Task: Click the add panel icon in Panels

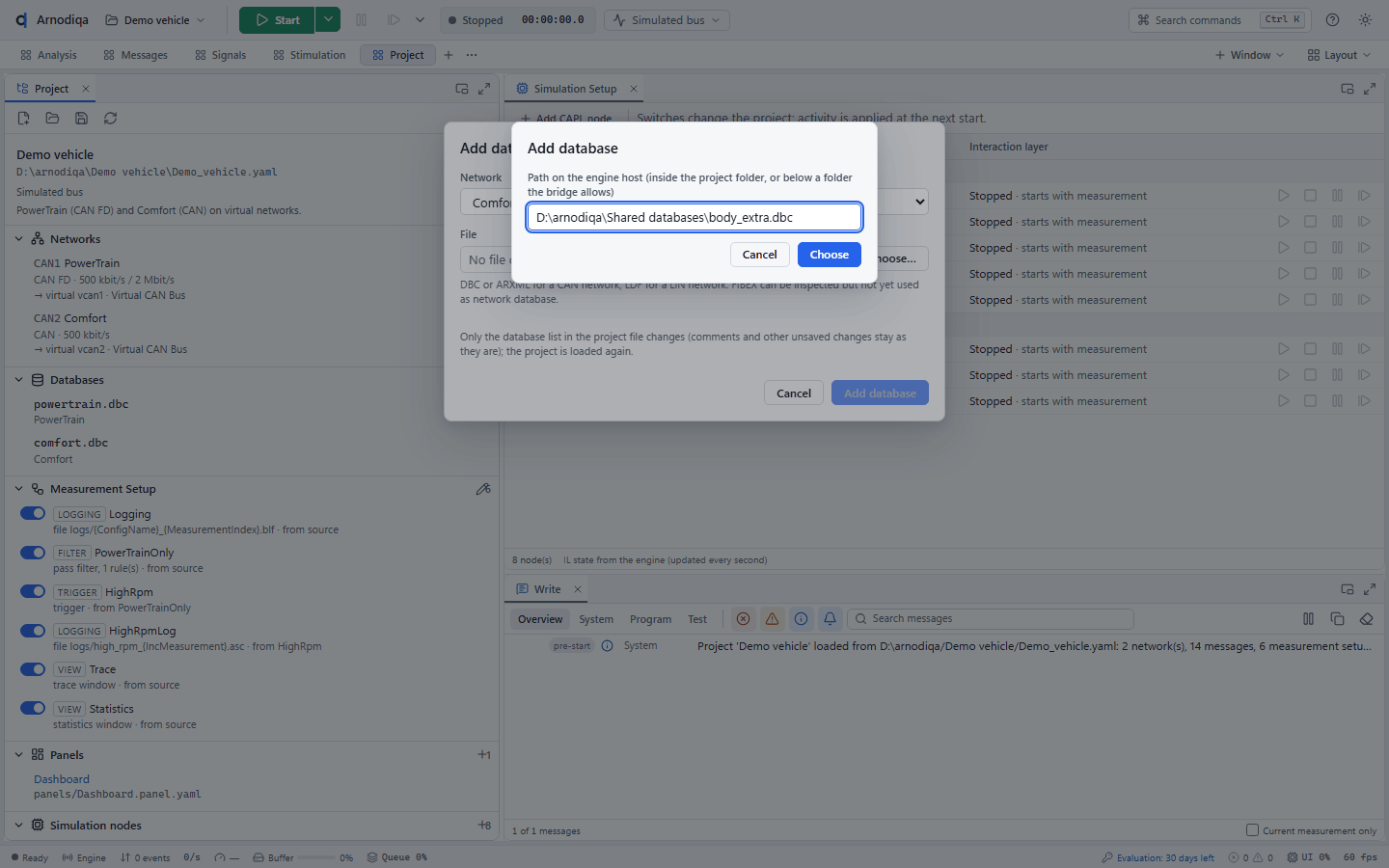Action: pos(484,755)
